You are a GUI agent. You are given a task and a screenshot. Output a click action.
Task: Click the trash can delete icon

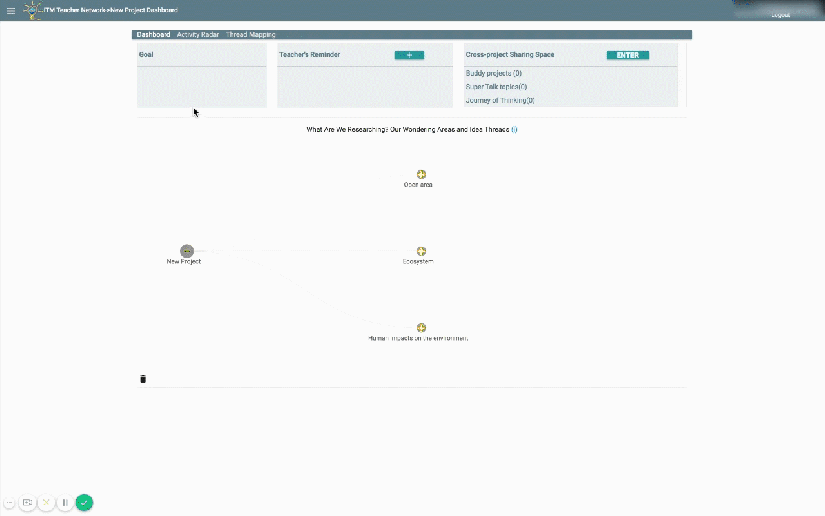coord(143,379)
